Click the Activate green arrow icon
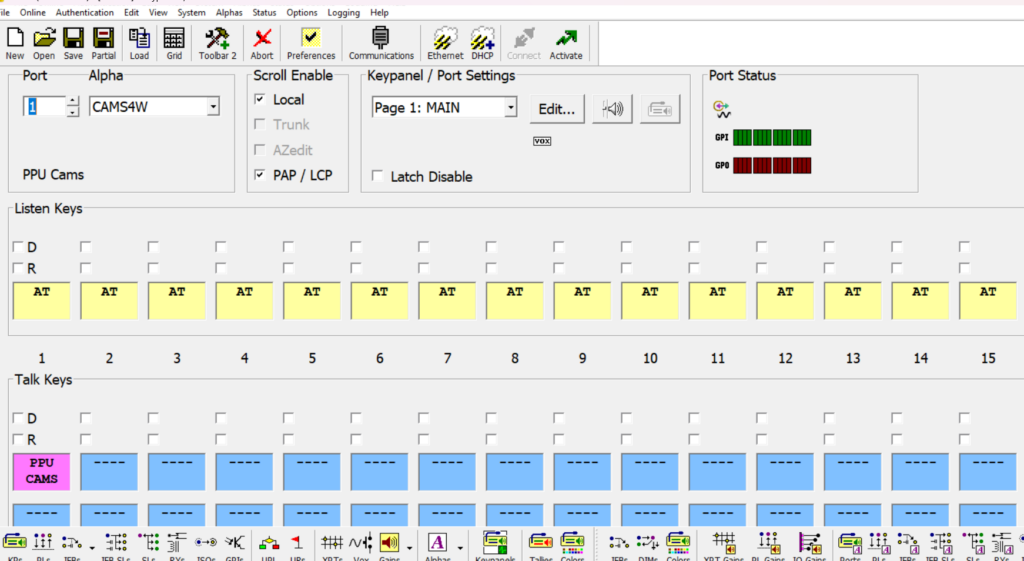The width and height of the screenshot is (1024, 561). click(x=566, y=42)
